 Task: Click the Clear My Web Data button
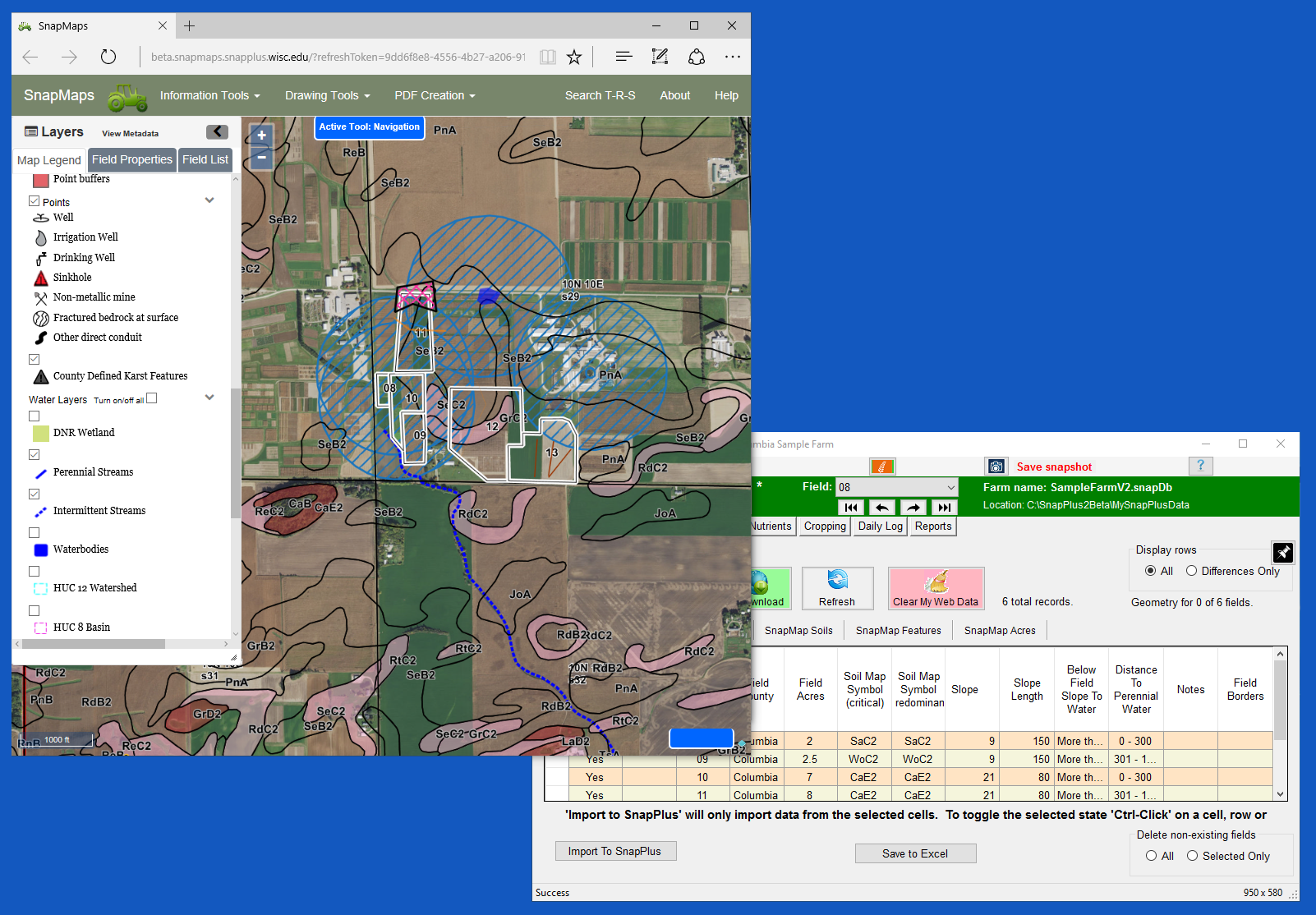tap(936, 588)
